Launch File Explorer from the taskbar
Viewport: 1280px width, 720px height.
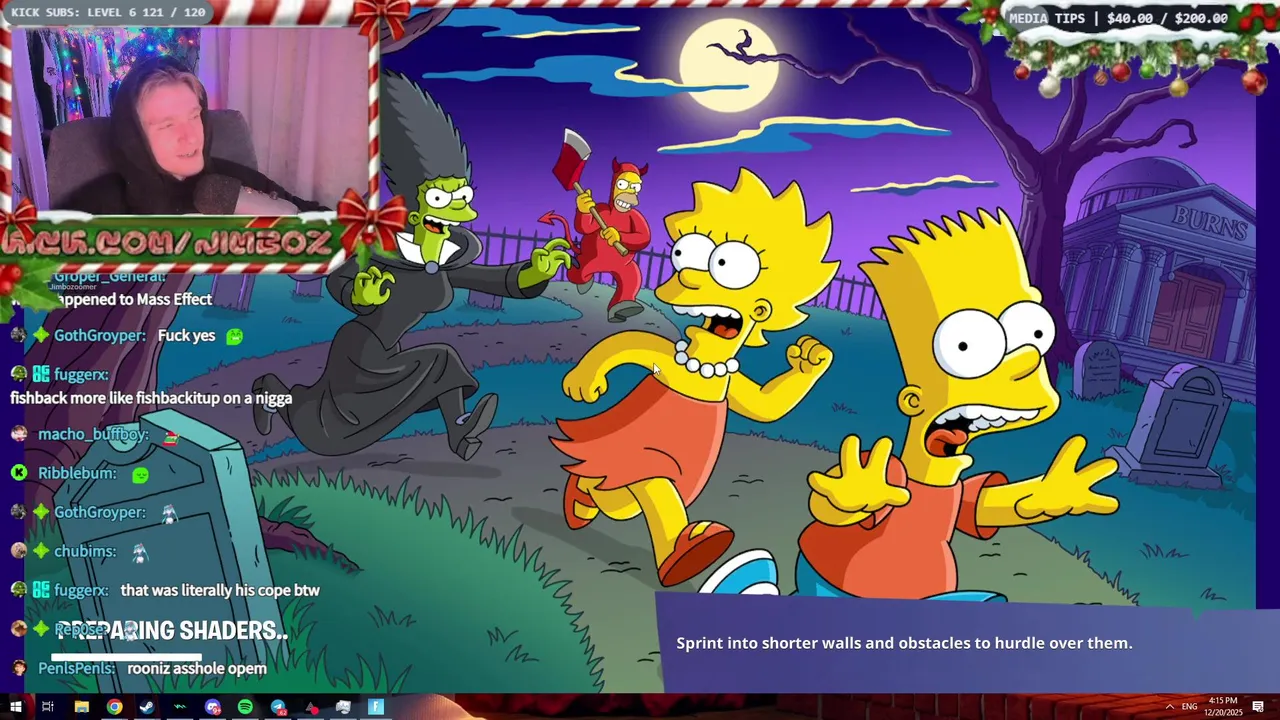82,707
